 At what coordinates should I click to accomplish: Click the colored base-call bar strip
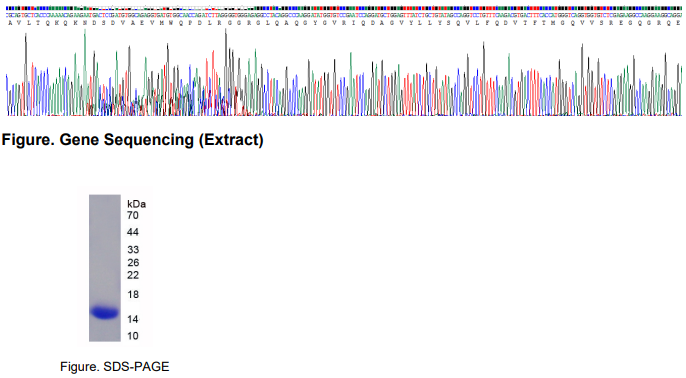[344, 8]
